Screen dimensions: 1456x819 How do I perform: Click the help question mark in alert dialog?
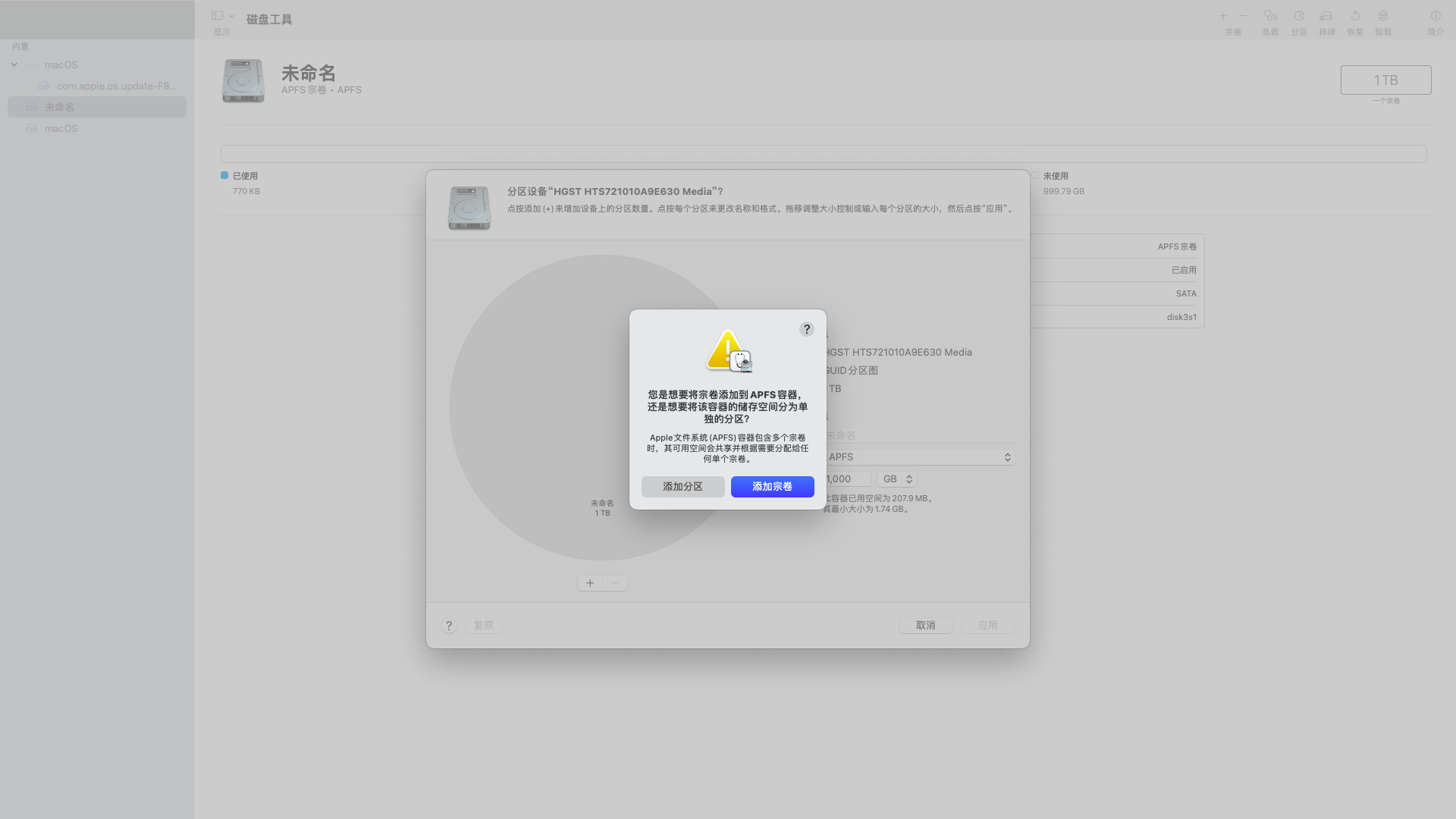pos(806,329)
